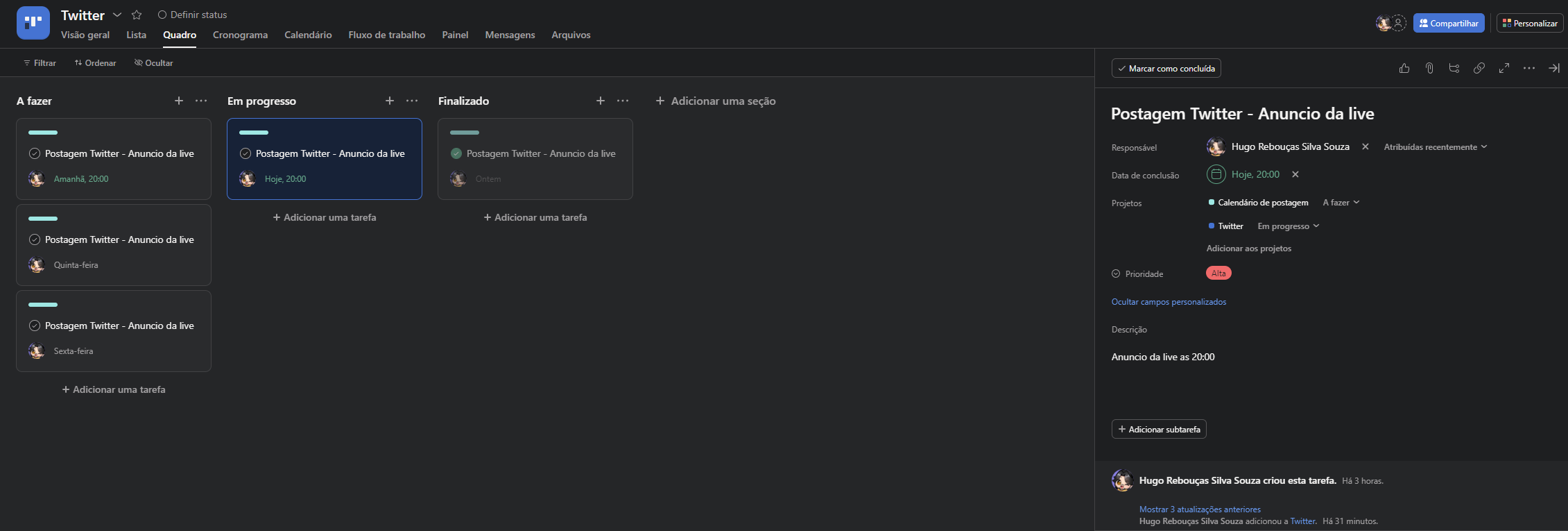Click Adicionar aos projetos
Screen dimensions: 1568x531
tap(1249, 248)
